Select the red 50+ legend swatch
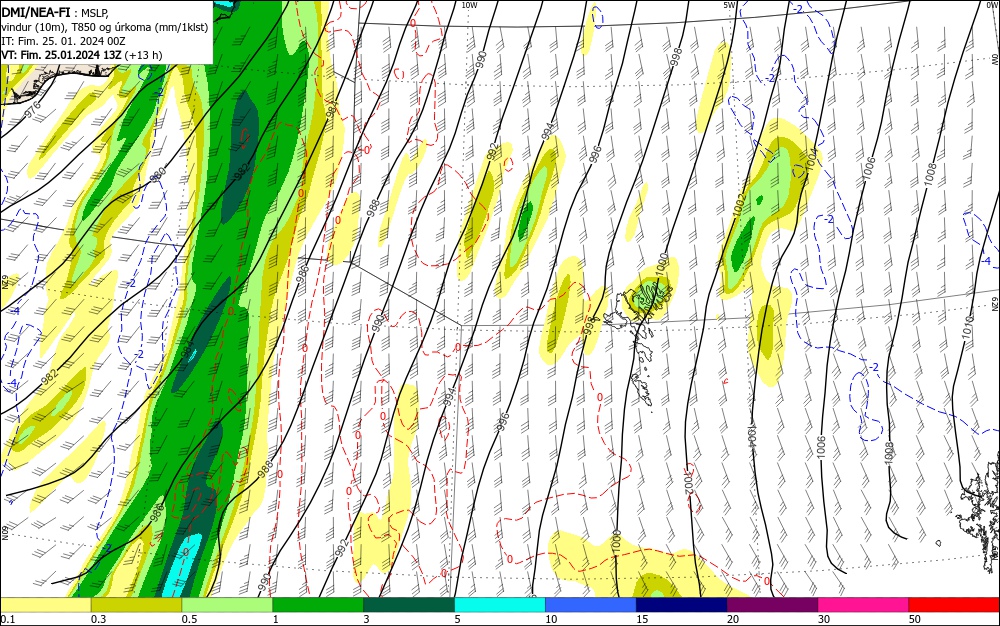 point(954,605)
